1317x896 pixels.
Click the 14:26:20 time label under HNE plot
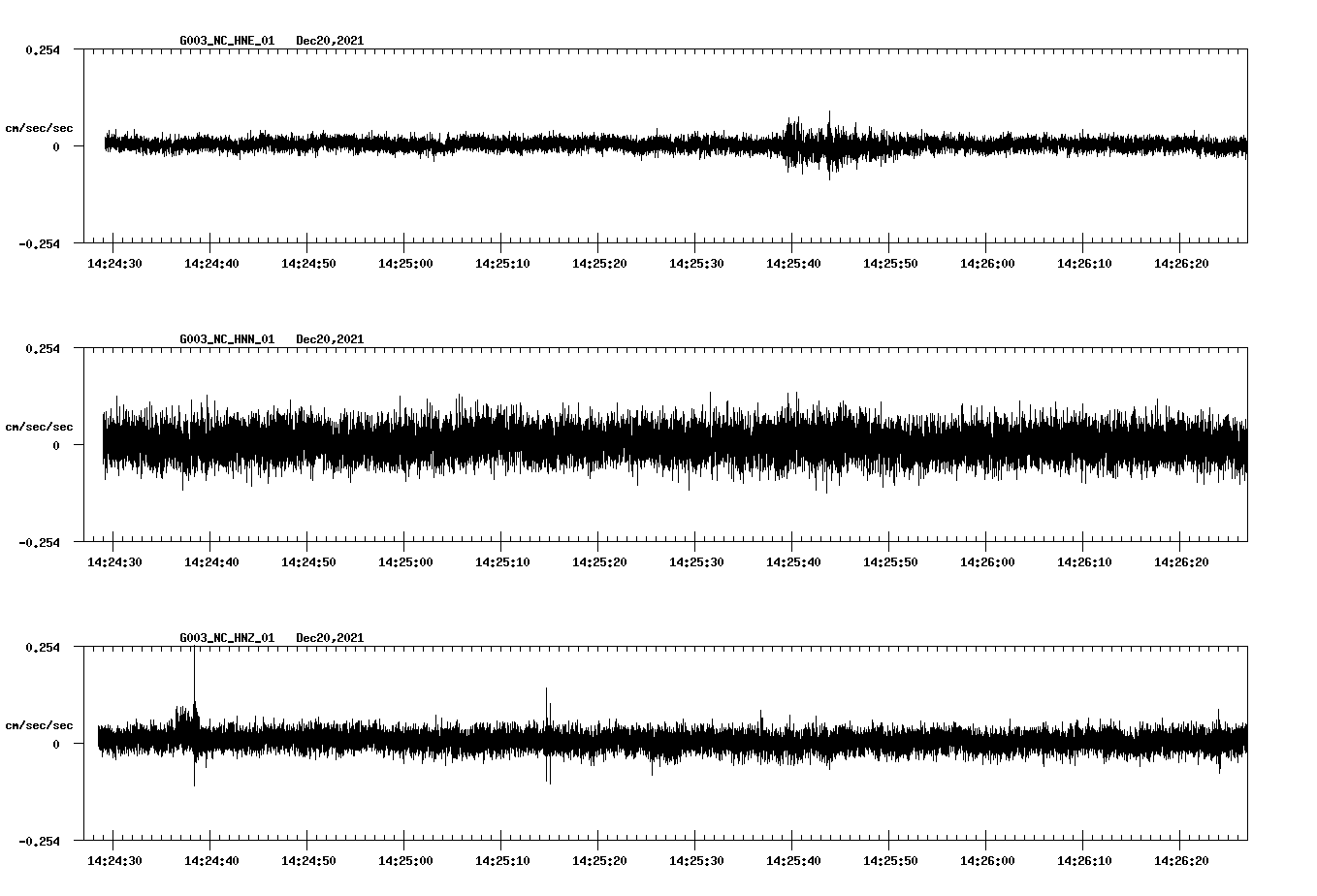pyautogui.click(x=1181, y=263)
